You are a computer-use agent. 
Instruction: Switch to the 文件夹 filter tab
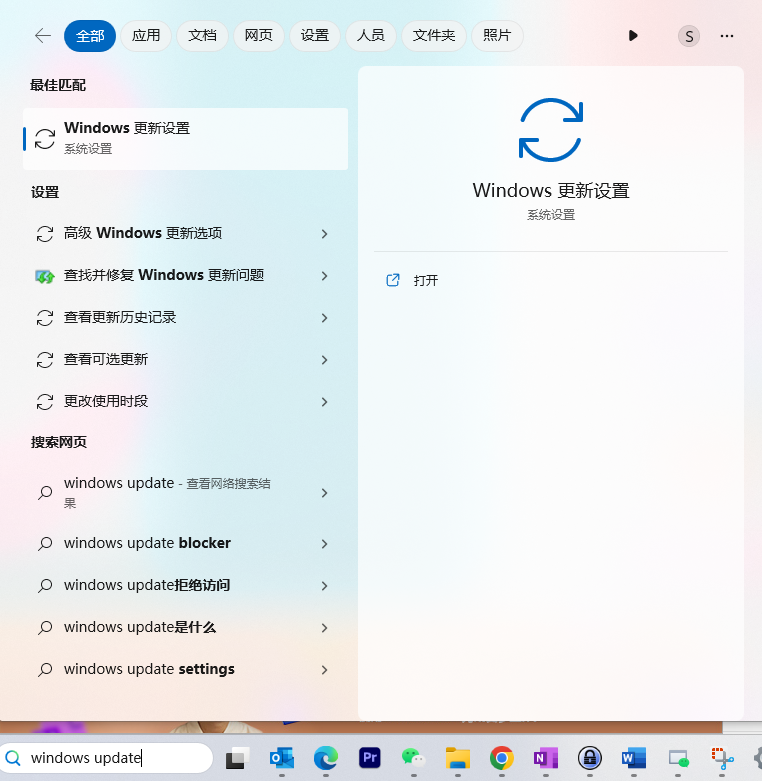[x=434, y=36]
